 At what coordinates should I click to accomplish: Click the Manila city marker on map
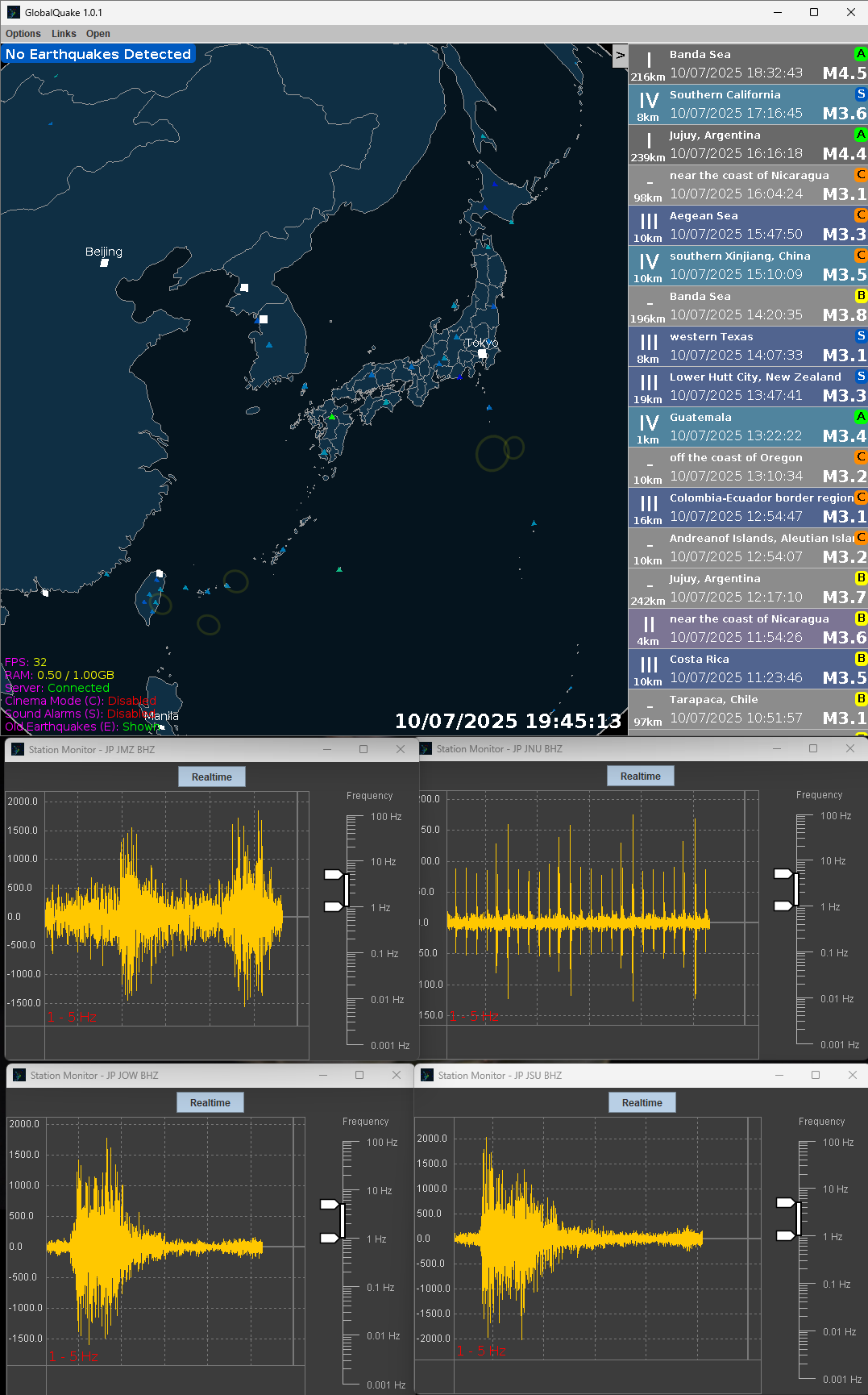[x=162, y=727]
